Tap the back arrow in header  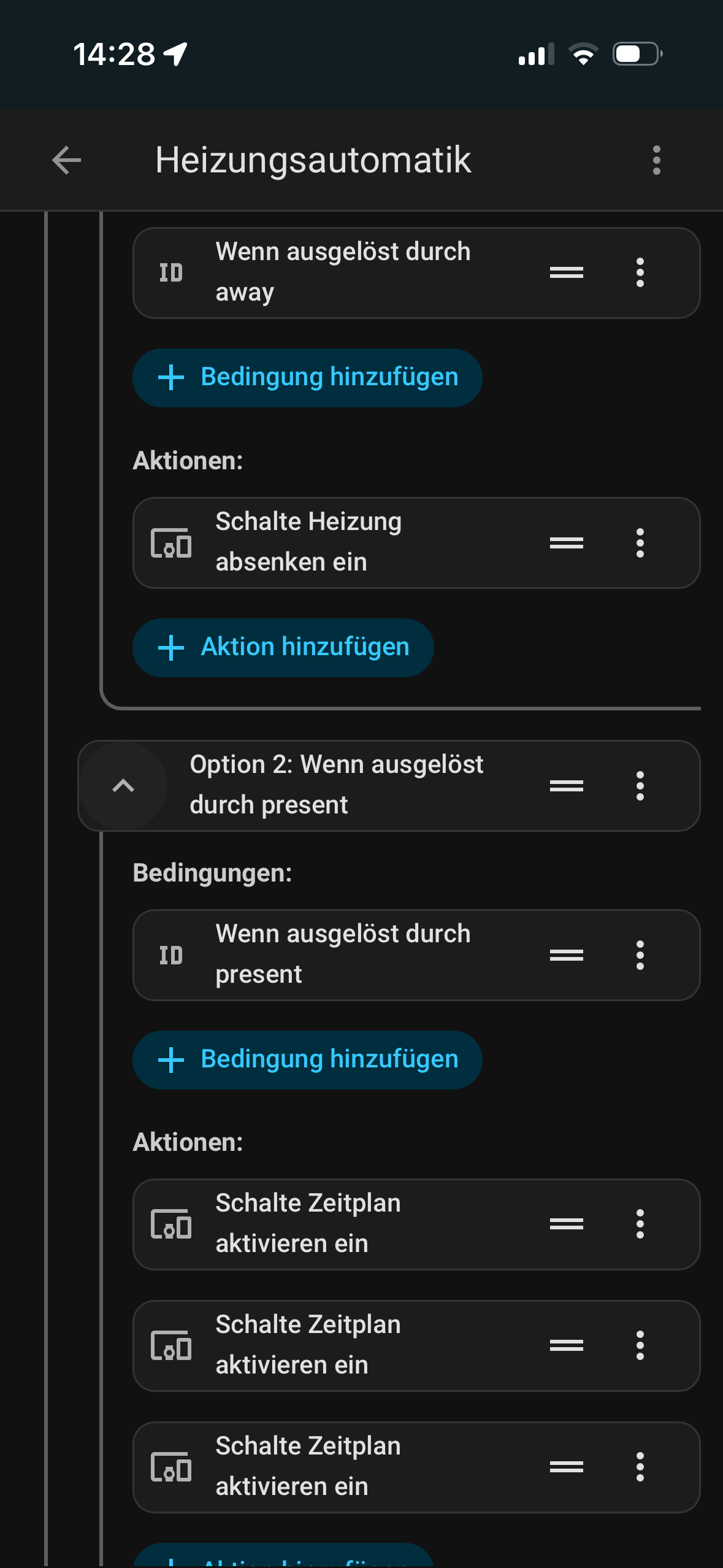tap(66, 161)
